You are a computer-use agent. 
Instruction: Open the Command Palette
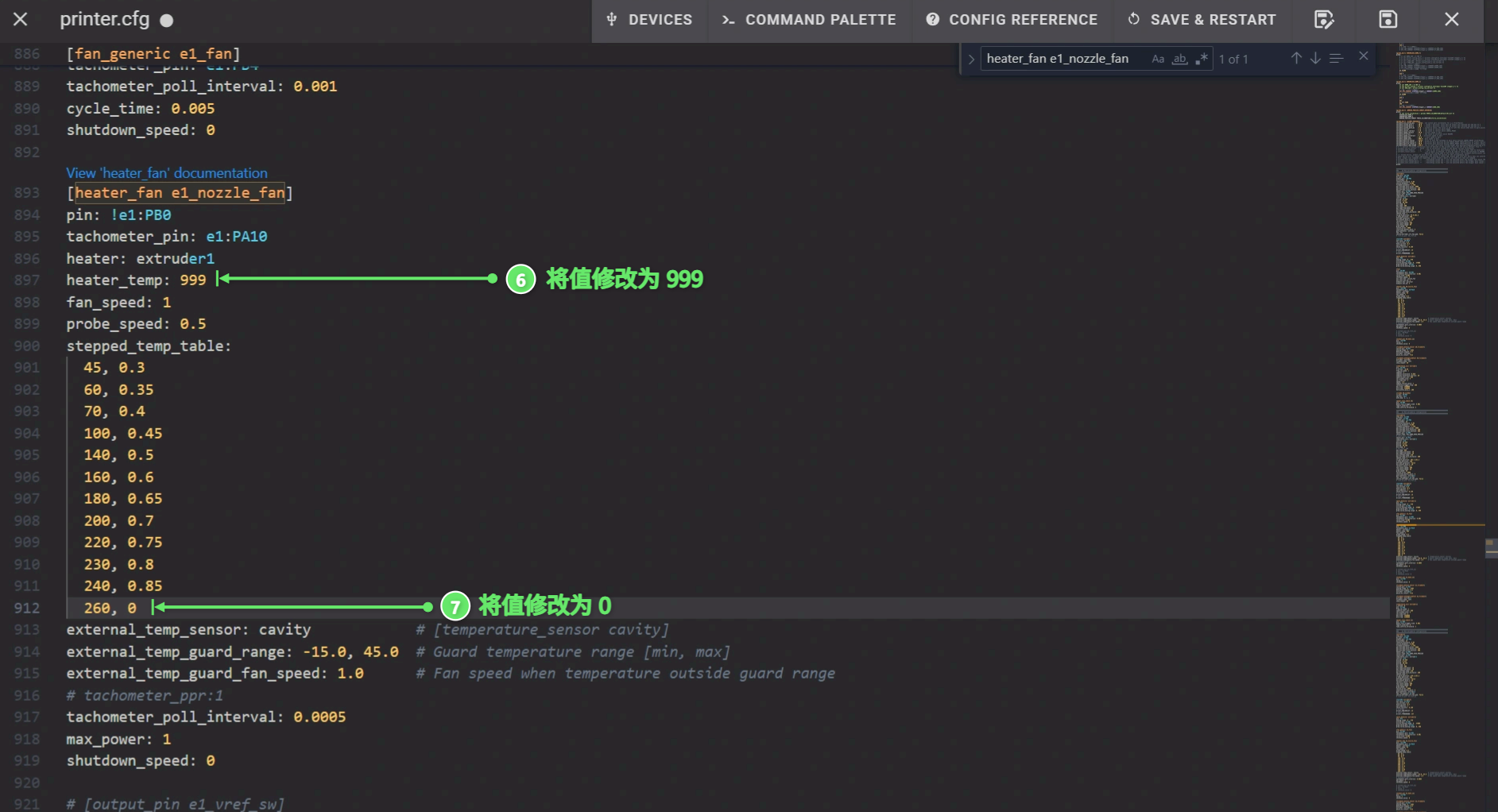tap(809, 20)
